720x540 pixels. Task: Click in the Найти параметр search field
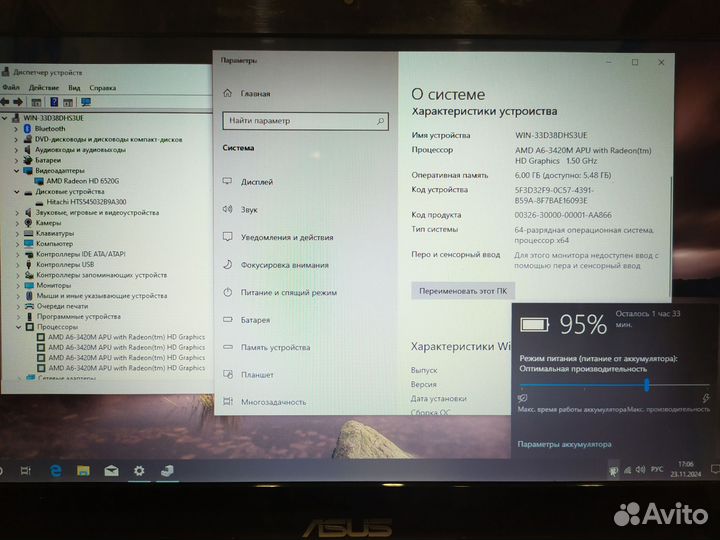(x=305, y=121)
